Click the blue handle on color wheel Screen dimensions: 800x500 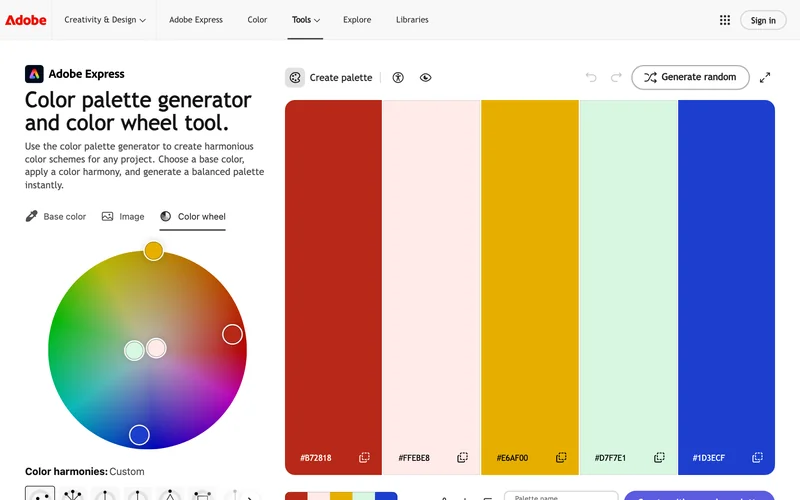pyautogui.click(x=139, y=435)
